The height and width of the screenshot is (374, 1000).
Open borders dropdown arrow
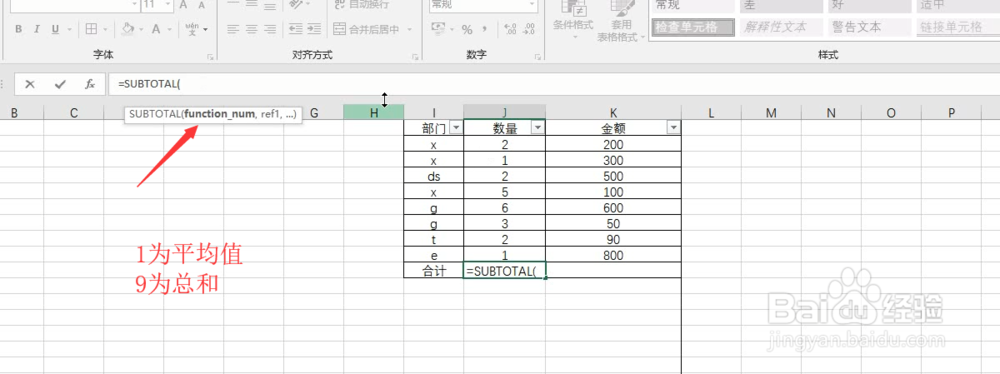(106, 29)
